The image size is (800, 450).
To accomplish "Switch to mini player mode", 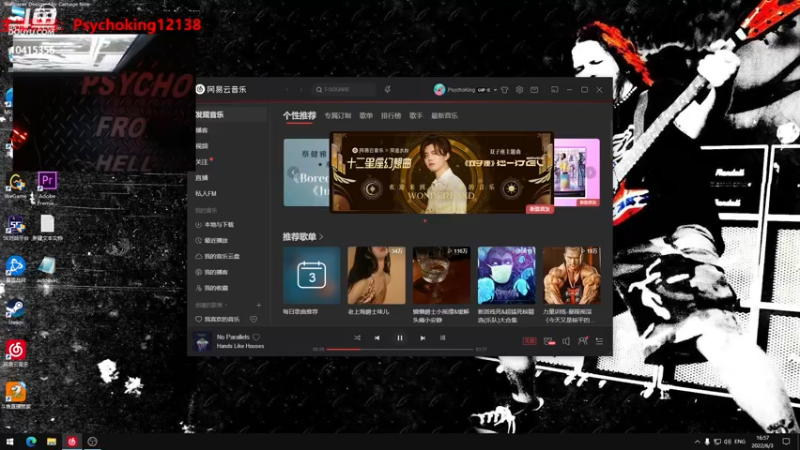I will coord(555,90).
